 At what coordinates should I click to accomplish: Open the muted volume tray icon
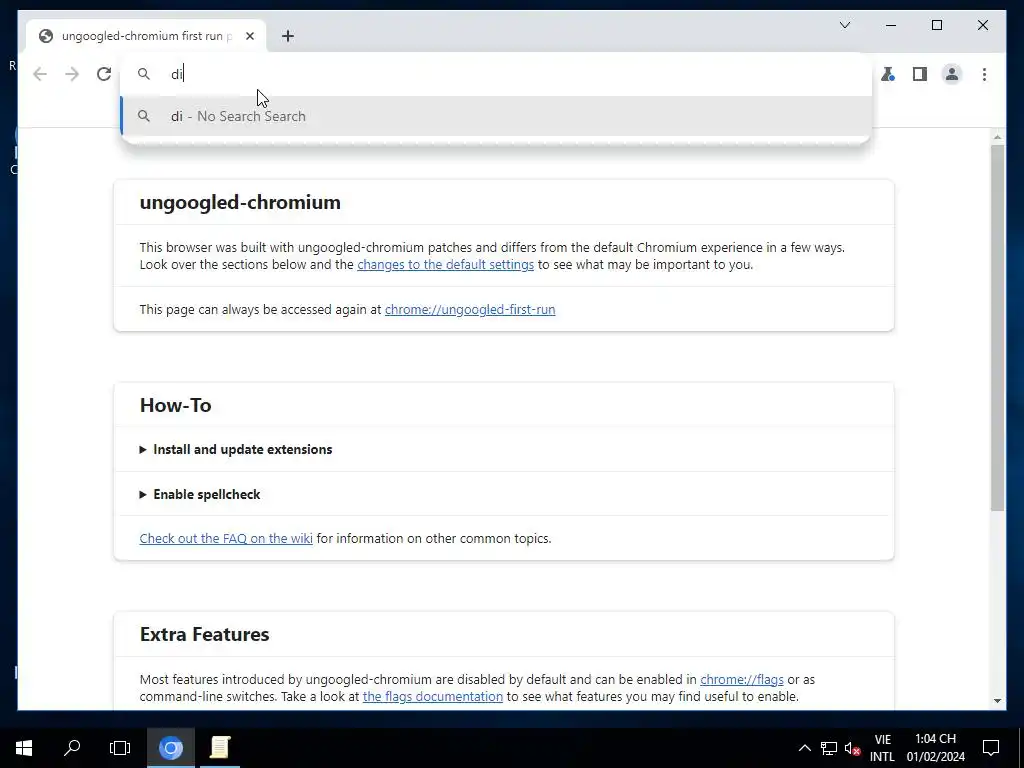tap(852, 748)
